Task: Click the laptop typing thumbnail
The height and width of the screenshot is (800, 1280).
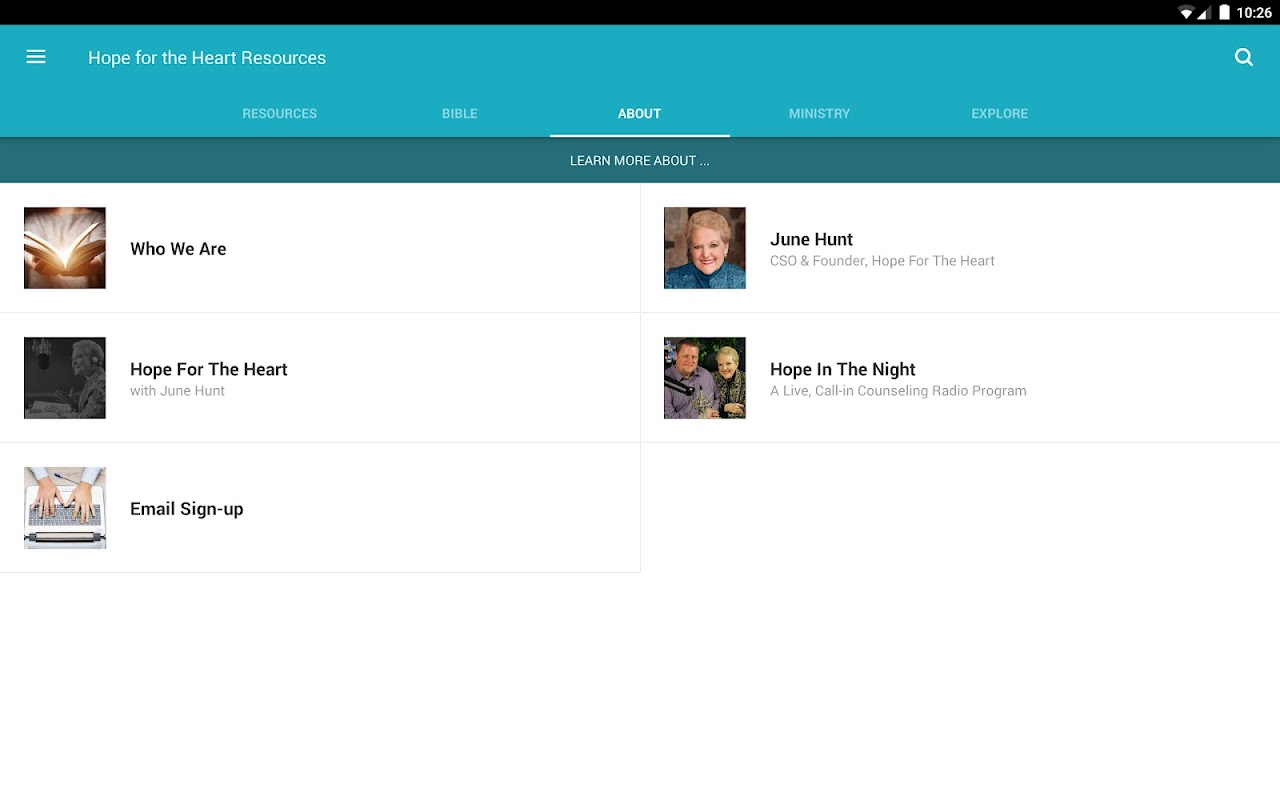Action: coord(65,508)
